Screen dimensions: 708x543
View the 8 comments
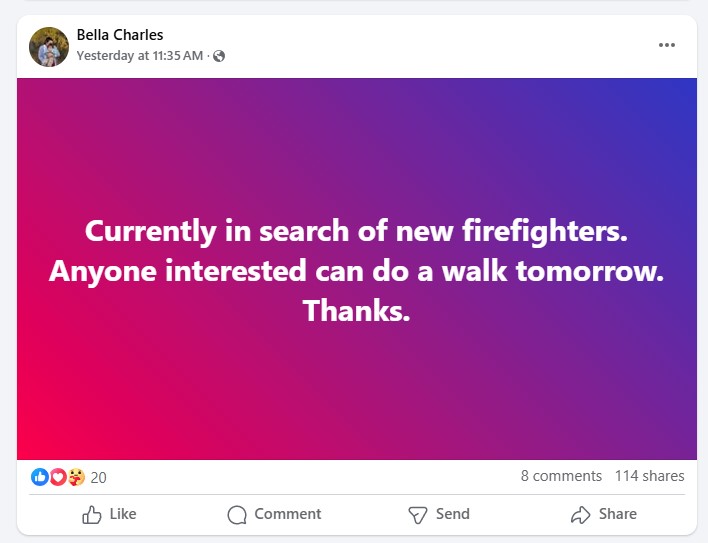[x=561, y=476]
